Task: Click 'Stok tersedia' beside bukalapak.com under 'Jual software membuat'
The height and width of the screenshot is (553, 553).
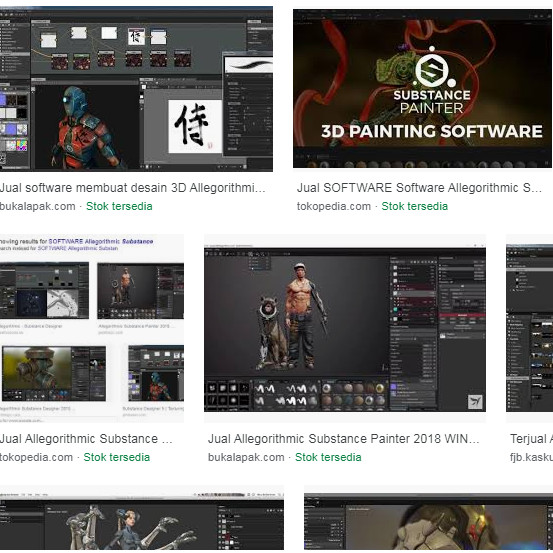Action: tap(119, 206)
